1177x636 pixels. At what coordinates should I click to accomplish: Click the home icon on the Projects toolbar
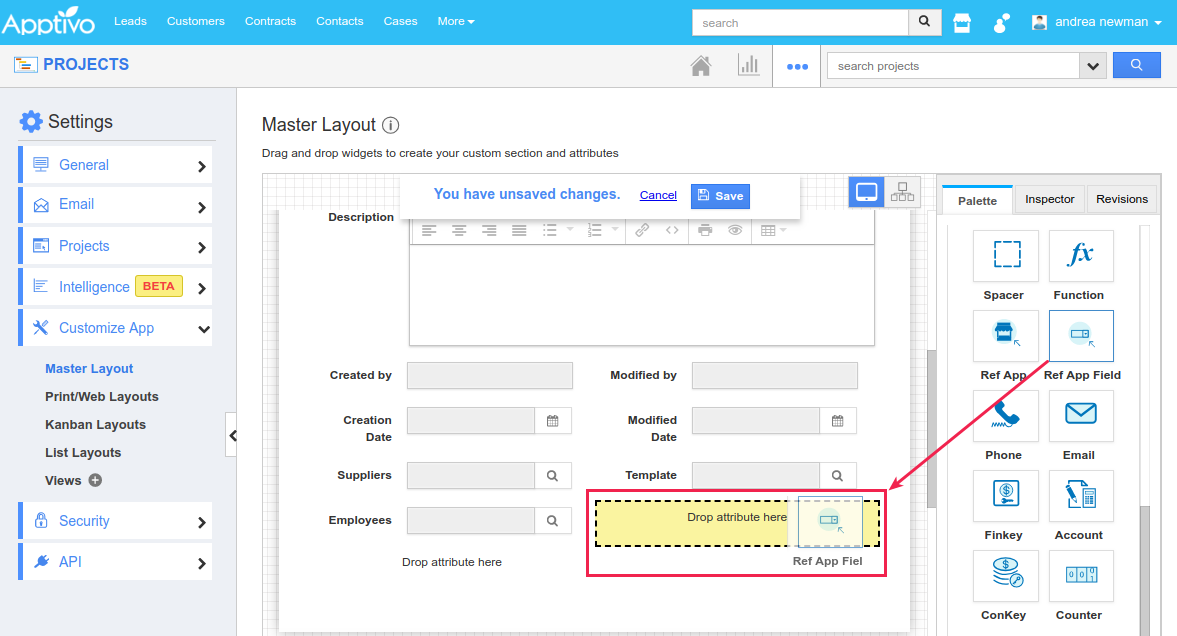[x=701, y=64]
